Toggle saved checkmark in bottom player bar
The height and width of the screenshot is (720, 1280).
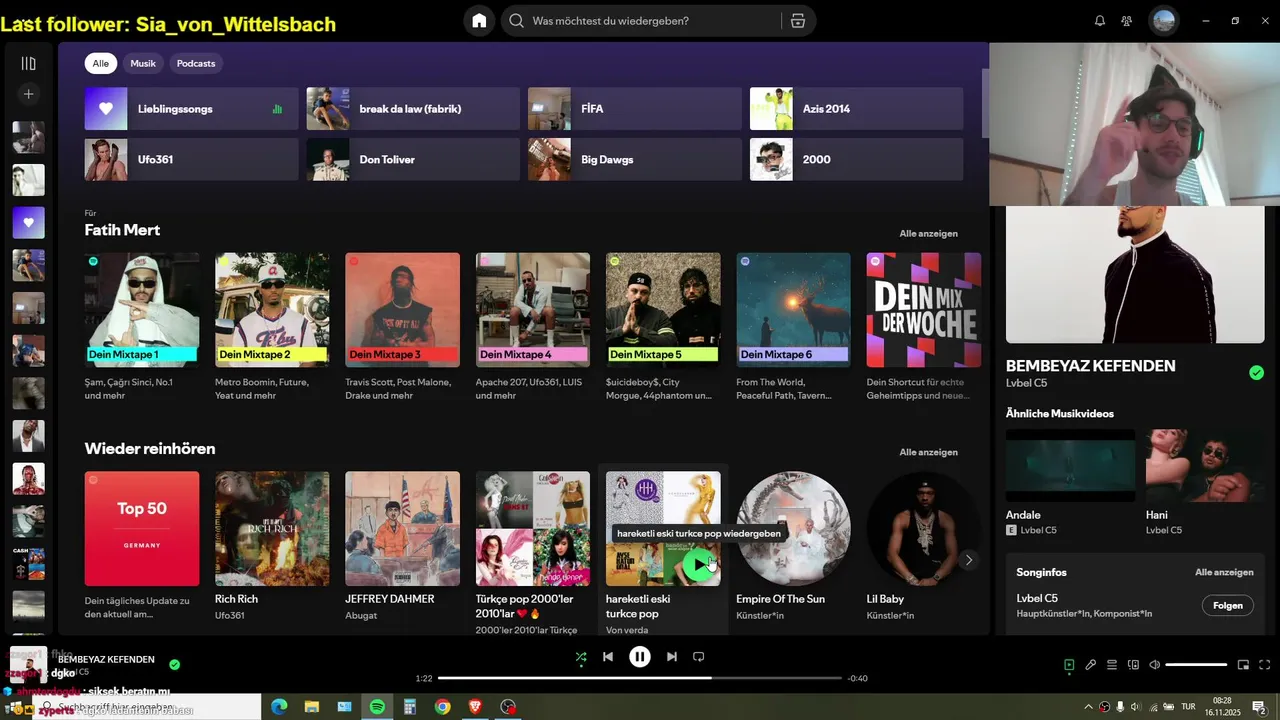tap(175, 664)
